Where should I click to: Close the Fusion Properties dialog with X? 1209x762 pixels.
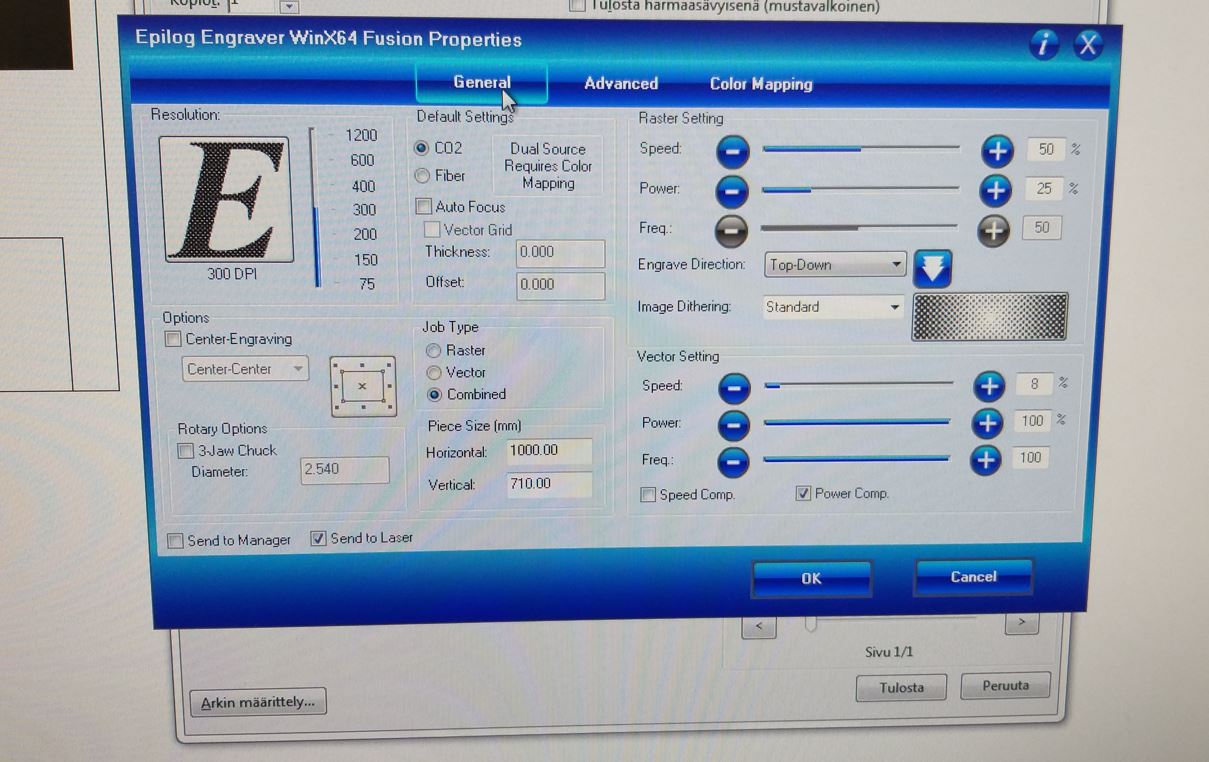click(x=1088, y=44)
